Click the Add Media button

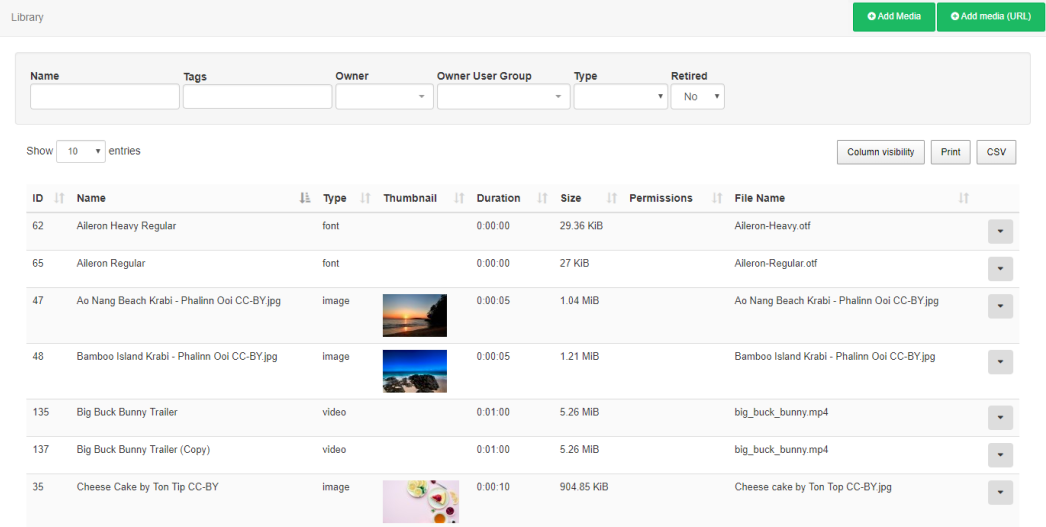coord(894,17)
